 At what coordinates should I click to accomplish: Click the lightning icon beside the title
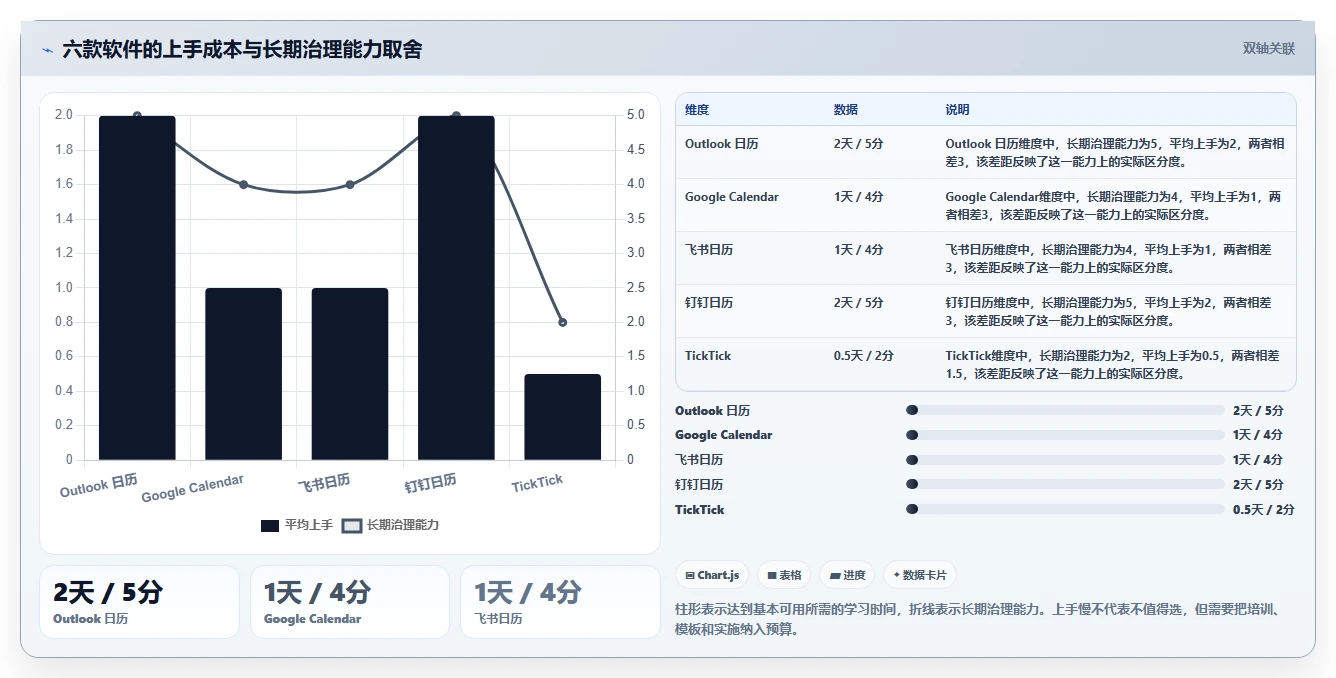click(x=47, y=49)
